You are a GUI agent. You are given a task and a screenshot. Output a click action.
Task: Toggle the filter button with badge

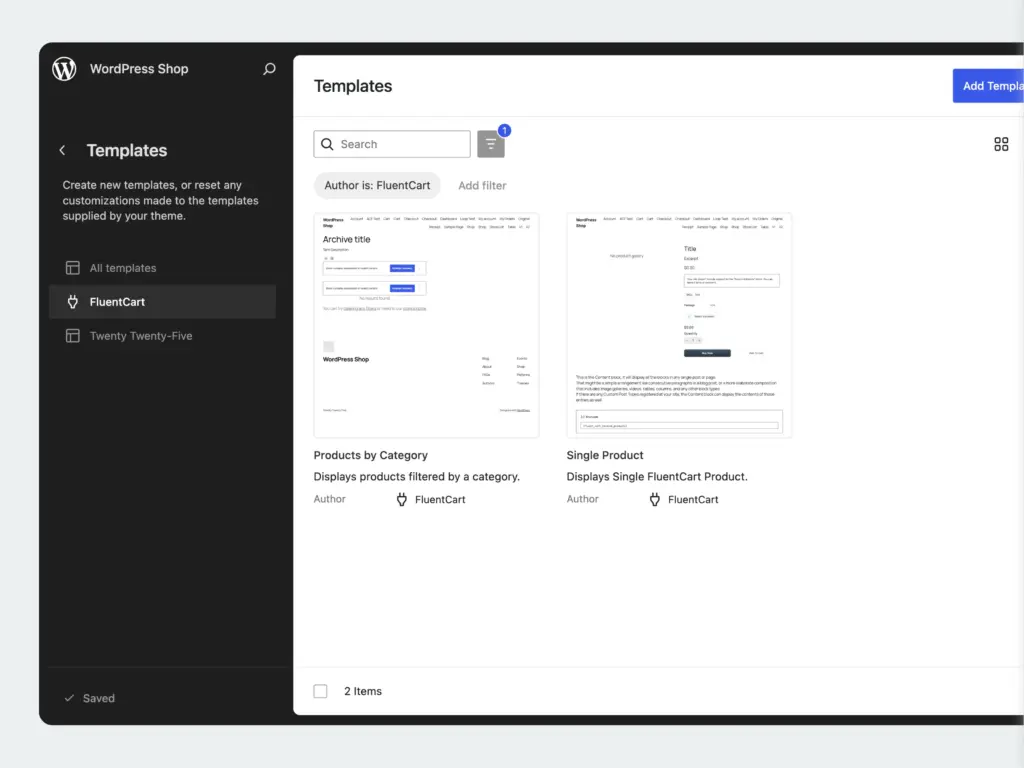point(491,144)
